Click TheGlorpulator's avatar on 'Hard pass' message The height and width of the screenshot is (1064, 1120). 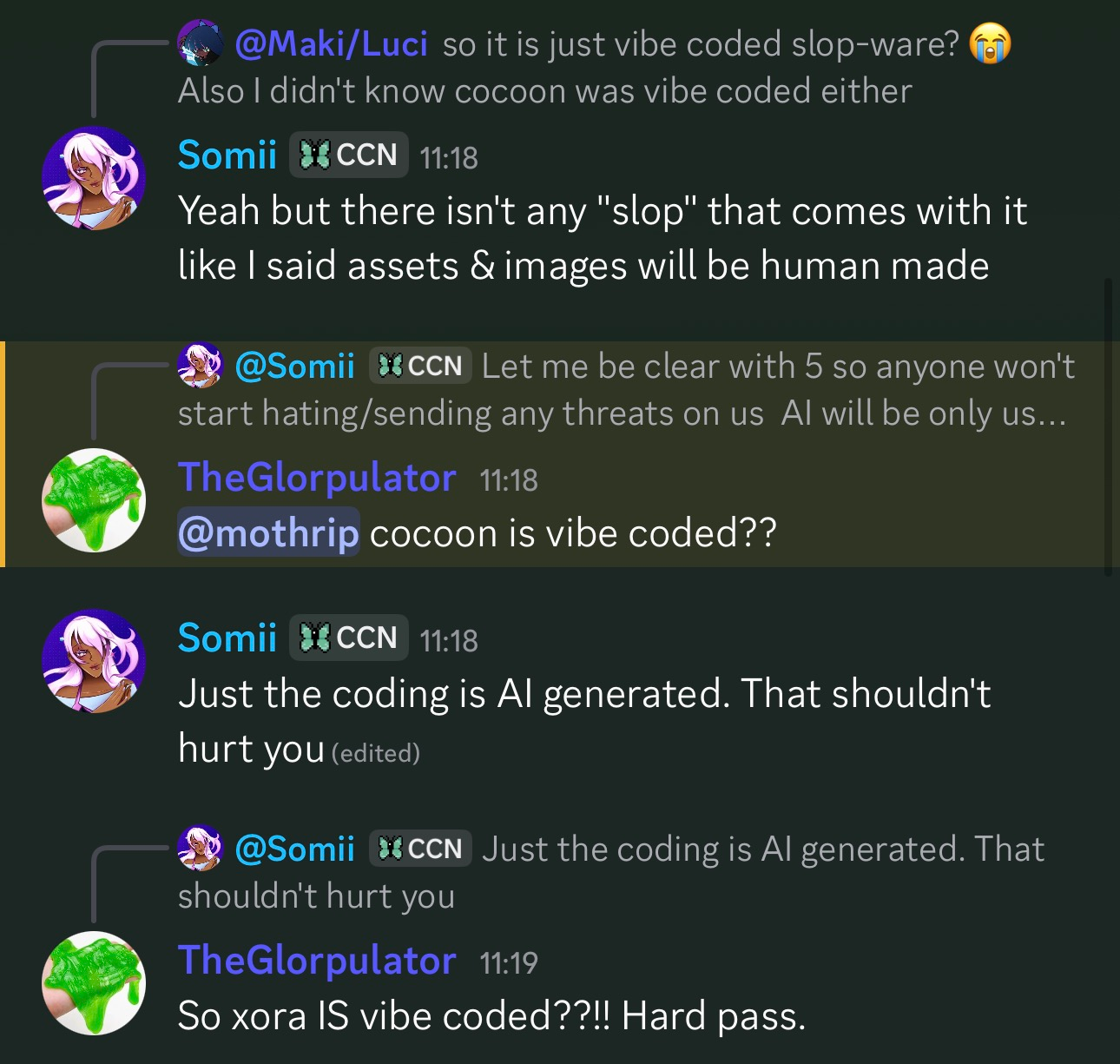click(94, 983)
